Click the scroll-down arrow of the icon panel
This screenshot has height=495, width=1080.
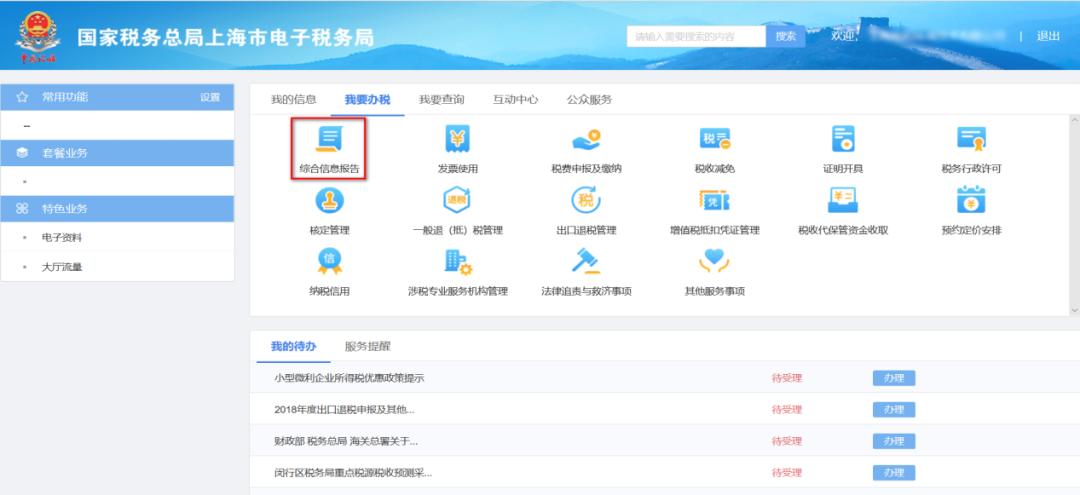(1075, 310)
